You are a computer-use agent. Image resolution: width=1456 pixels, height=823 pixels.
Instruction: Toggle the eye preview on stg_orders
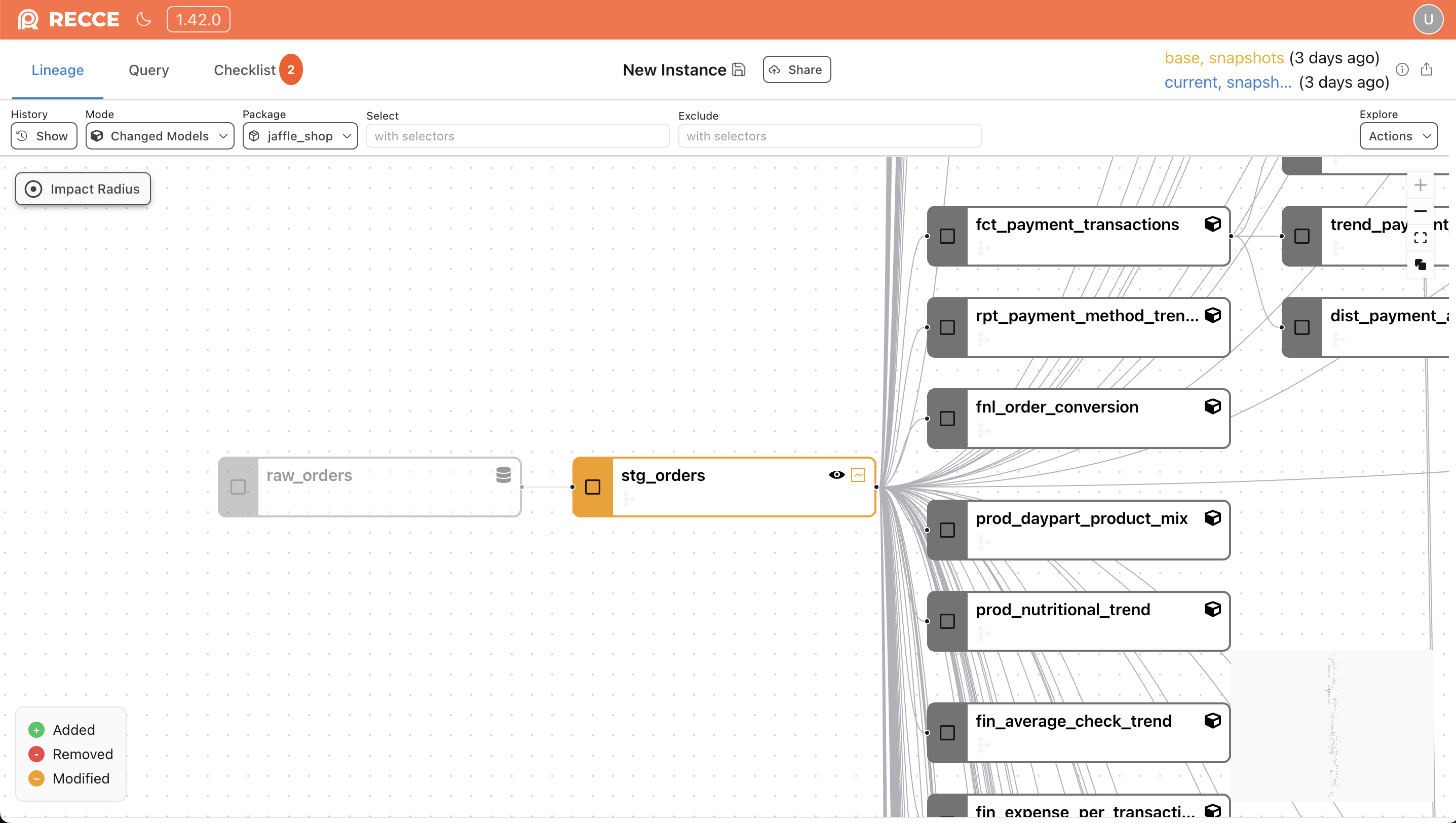[836, 475]
